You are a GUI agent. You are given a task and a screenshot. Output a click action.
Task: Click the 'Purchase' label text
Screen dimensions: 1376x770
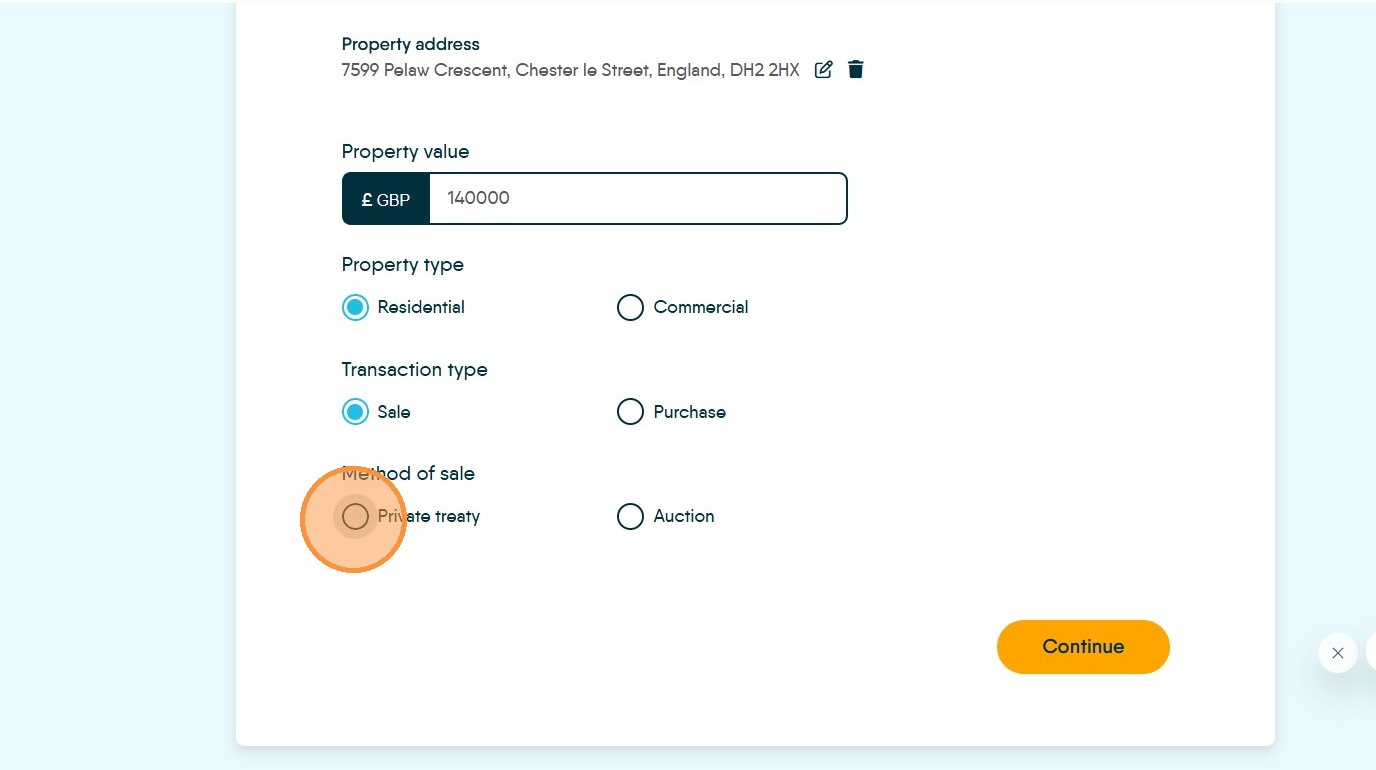690,412
